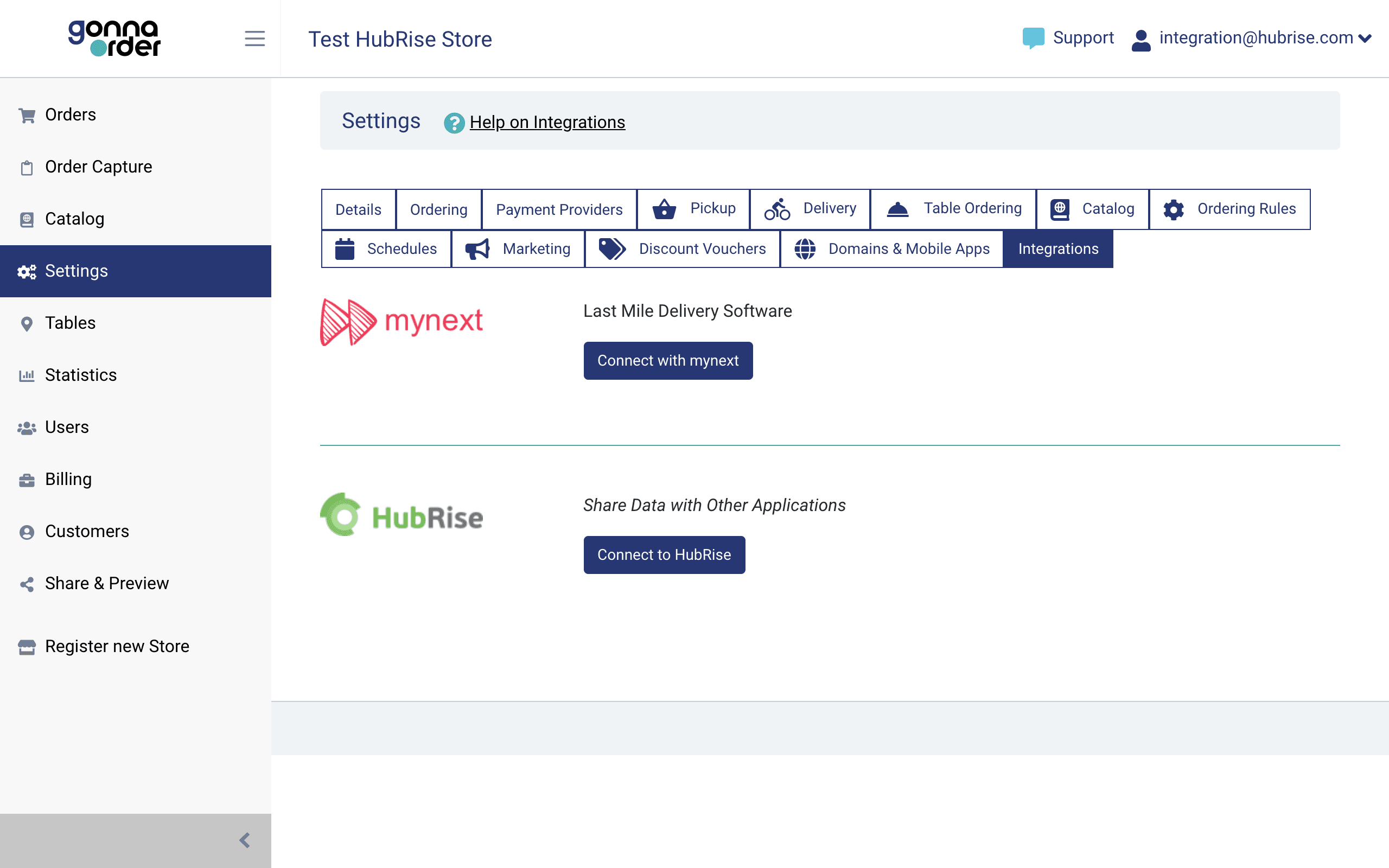Viewport: 1389px width, 868px height.
Task: Click the Marketing megaphone icon
Action: 477,249
